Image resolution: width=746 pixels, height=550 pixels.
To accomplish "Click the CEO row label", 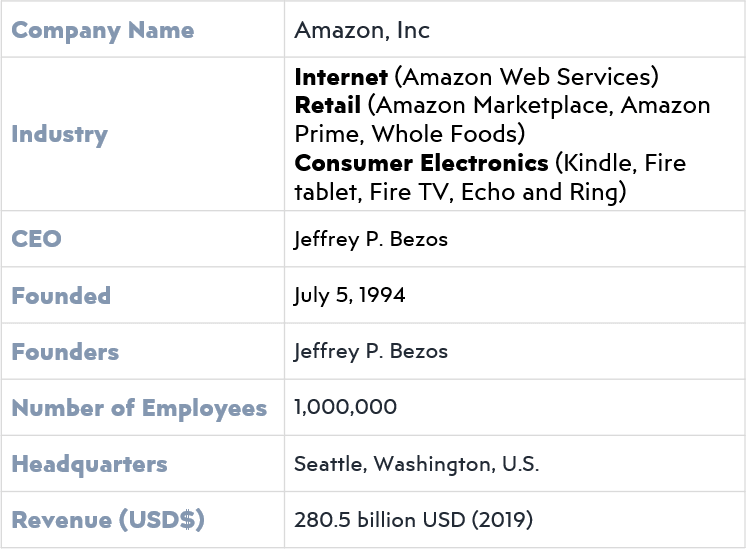I will (36, 239).
